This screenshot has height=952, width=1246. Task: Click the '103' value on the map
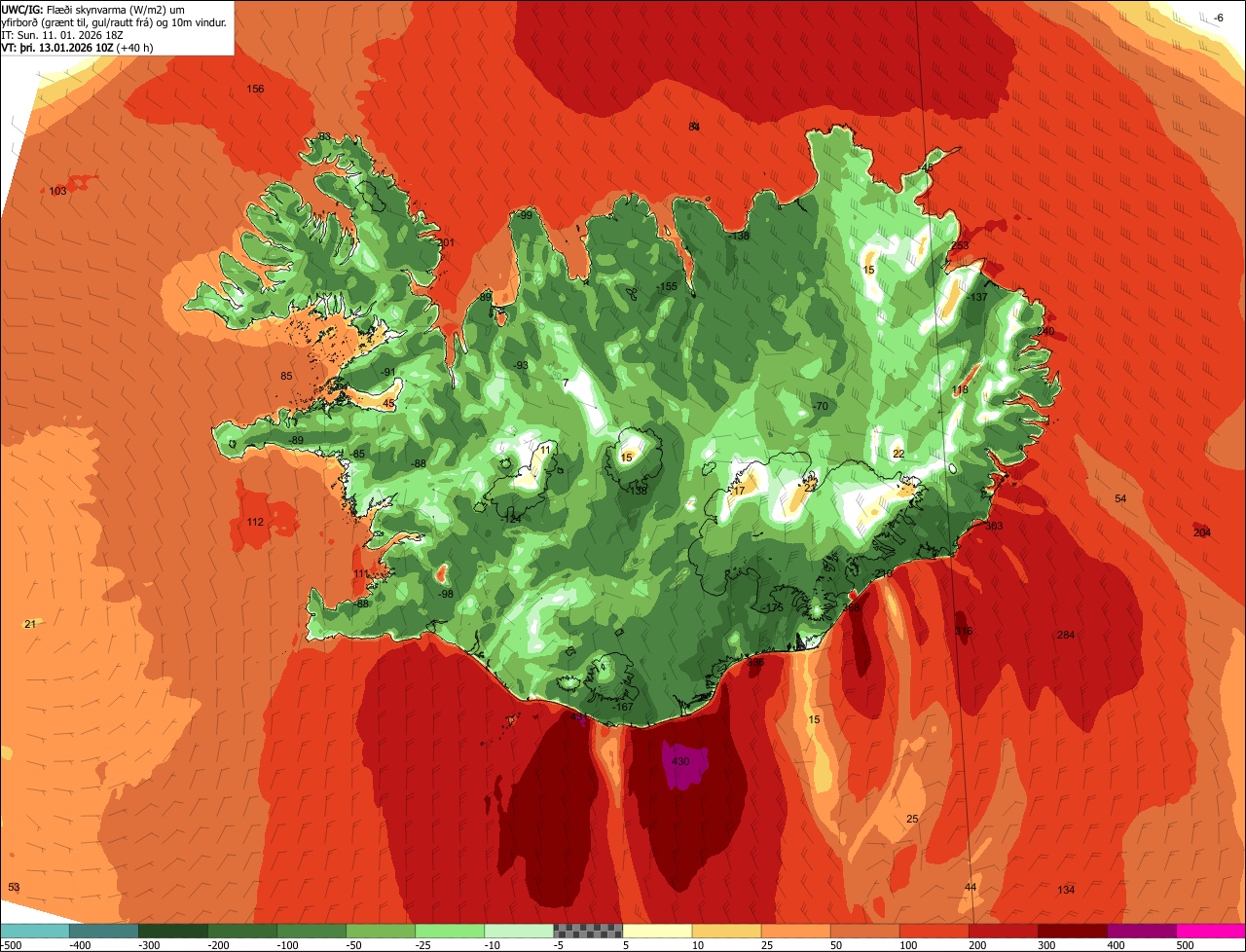[x=58, y=192]
